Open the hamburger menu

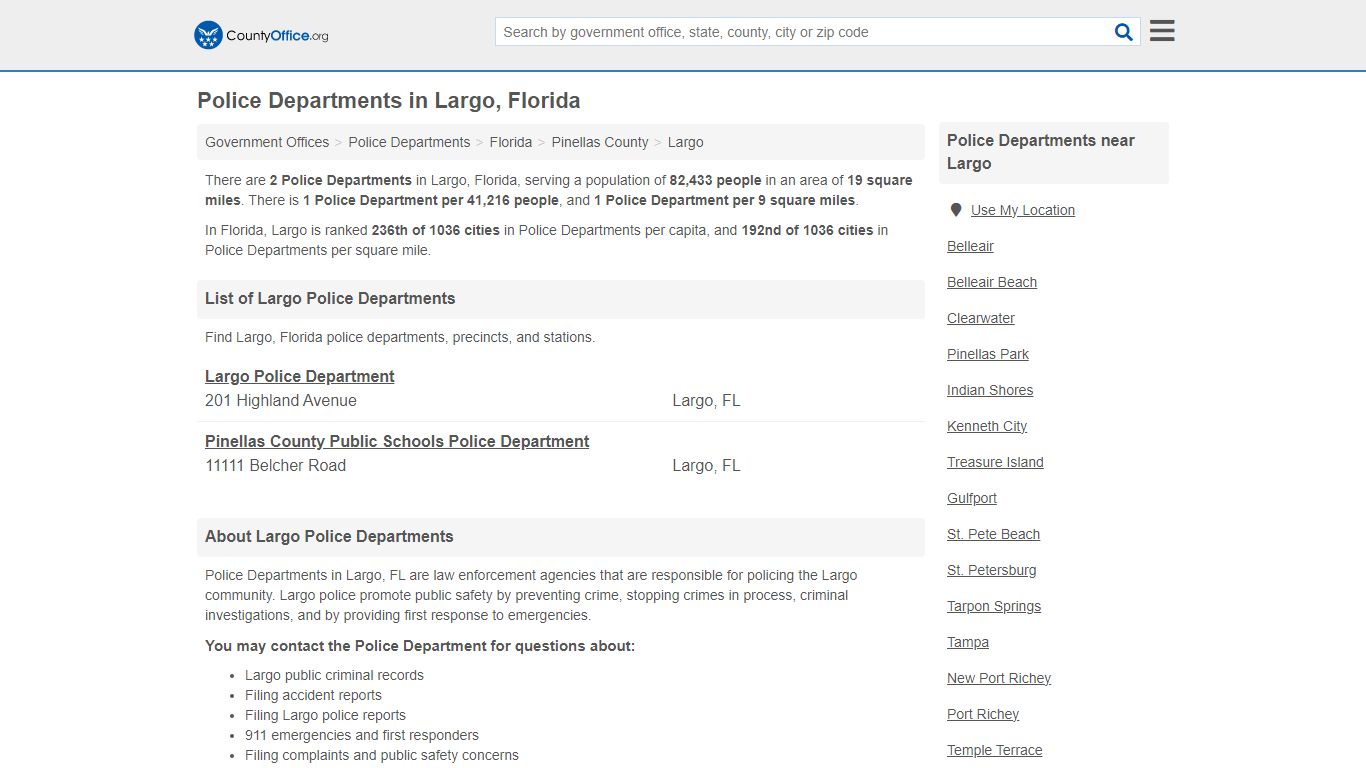coord(1162,31)
